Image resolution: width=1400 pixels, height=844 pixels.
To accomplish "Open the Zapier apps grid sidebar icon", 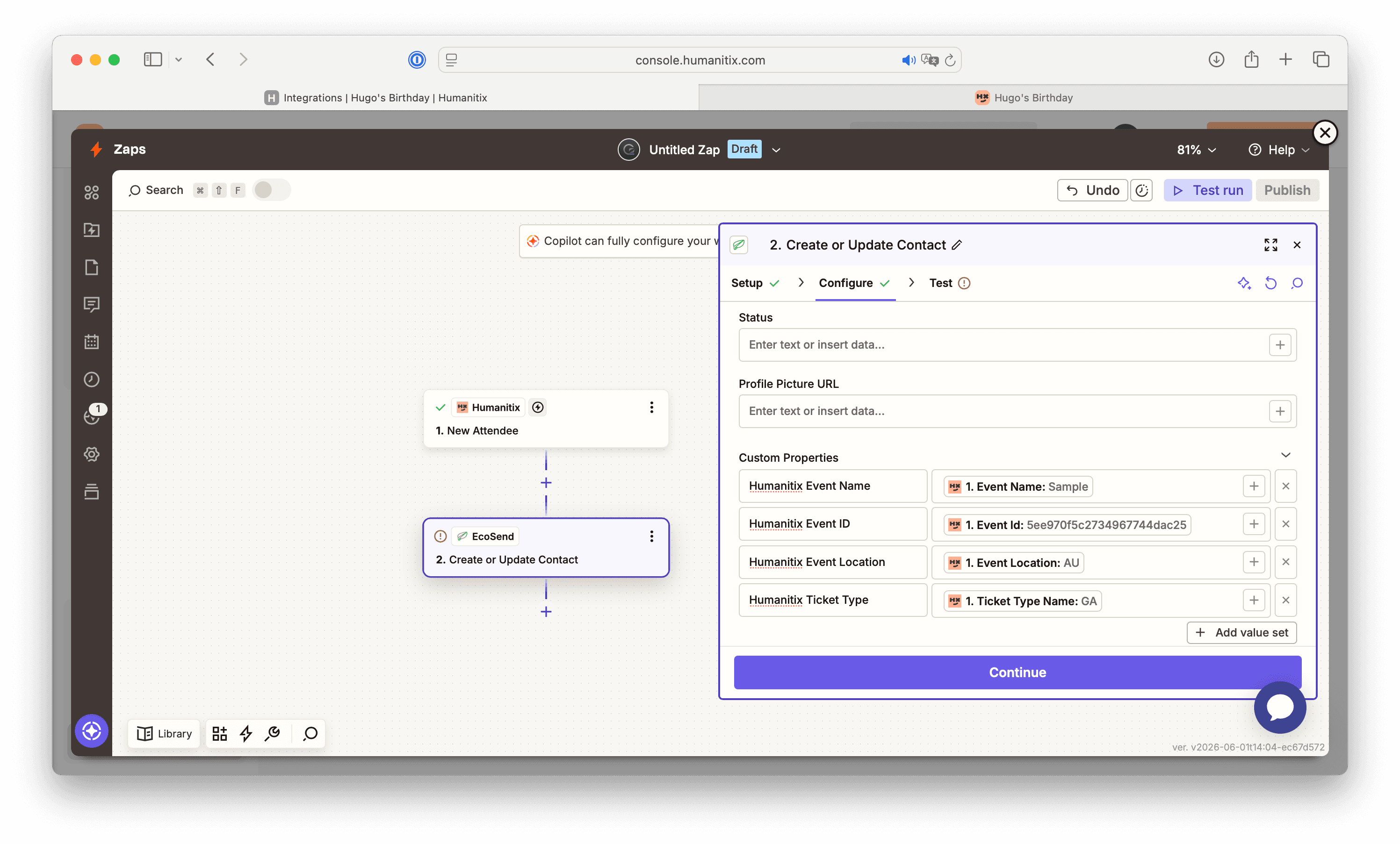I will [x=92, y=193].
